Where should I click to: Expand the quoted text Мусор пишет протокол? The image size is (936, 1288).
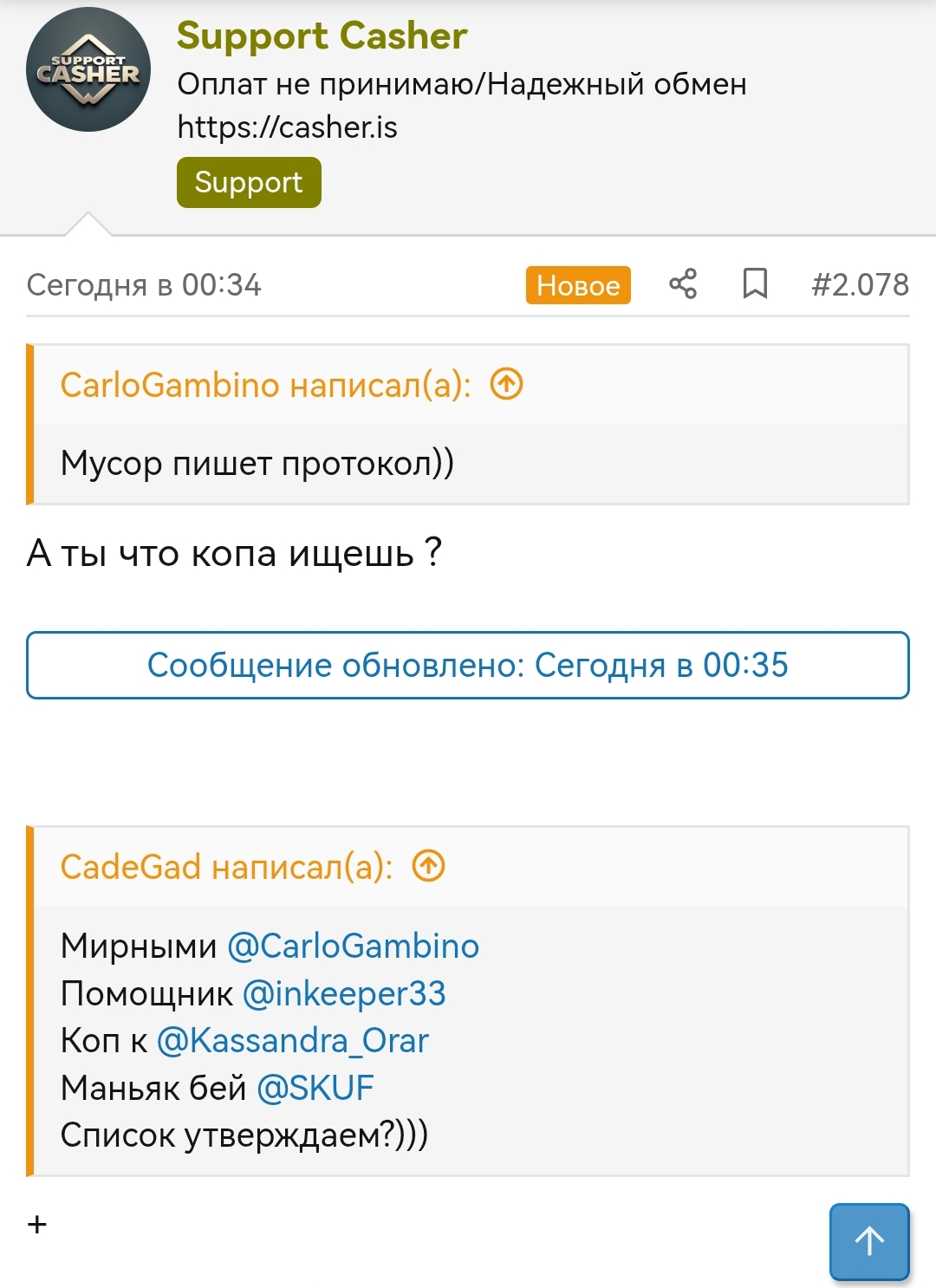257,464
